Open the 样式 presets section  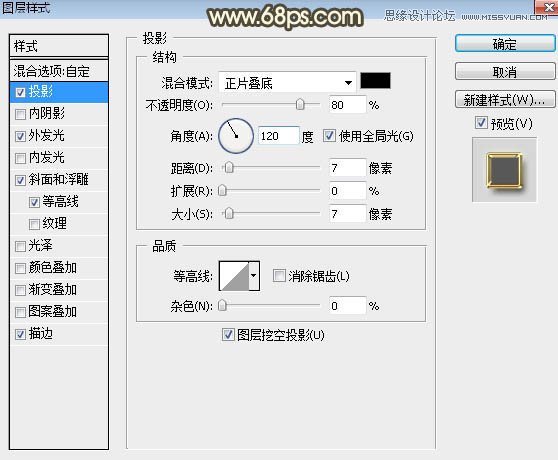[59, 46]
